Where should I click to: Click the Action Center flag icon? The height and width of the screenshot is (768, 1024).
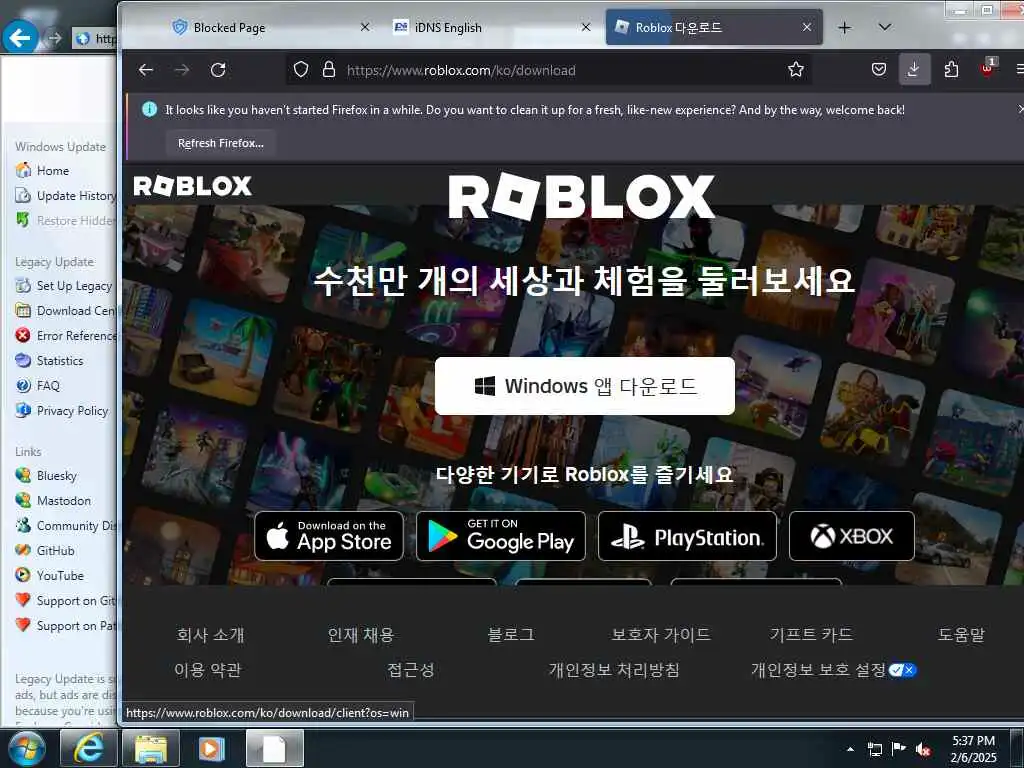899,749
